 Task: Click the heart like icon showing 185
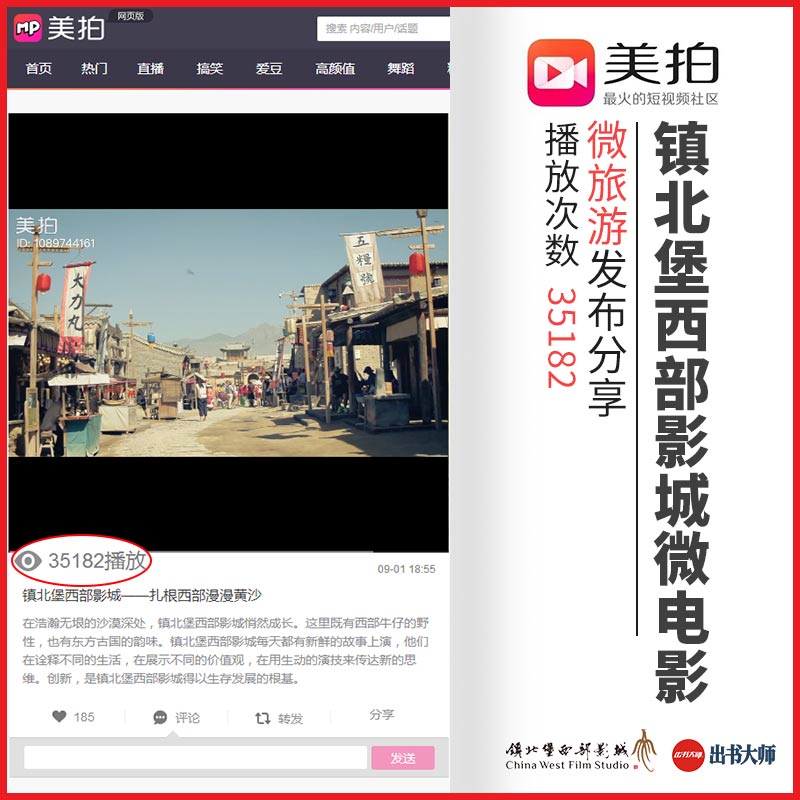(x=59, y=717)
